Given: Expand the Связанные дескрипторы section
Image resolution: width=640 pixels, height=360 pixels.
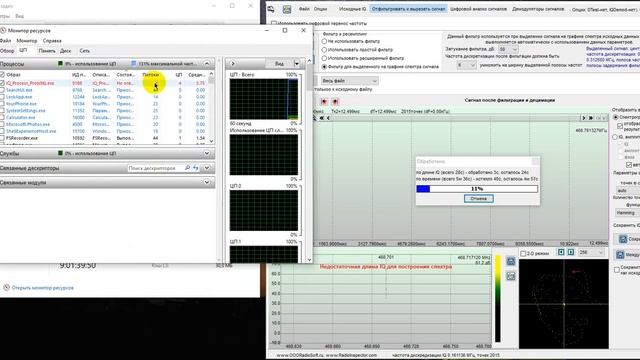Looking at the screenshot, I should pyautogui.click(x=207, y=168).
